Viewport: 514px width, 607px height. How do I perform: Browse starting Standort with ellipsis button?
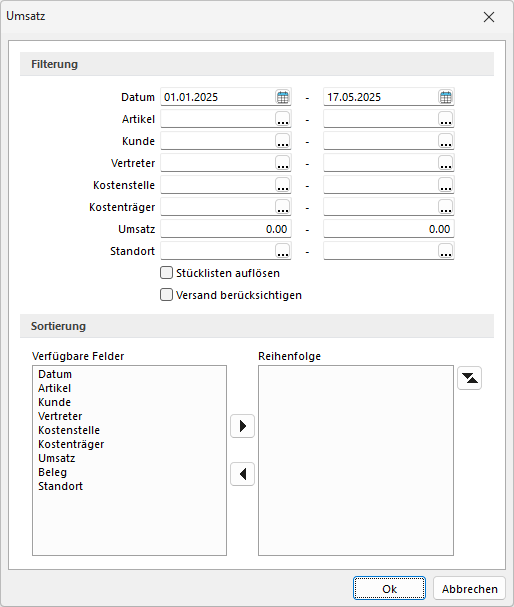coord(283,251)
